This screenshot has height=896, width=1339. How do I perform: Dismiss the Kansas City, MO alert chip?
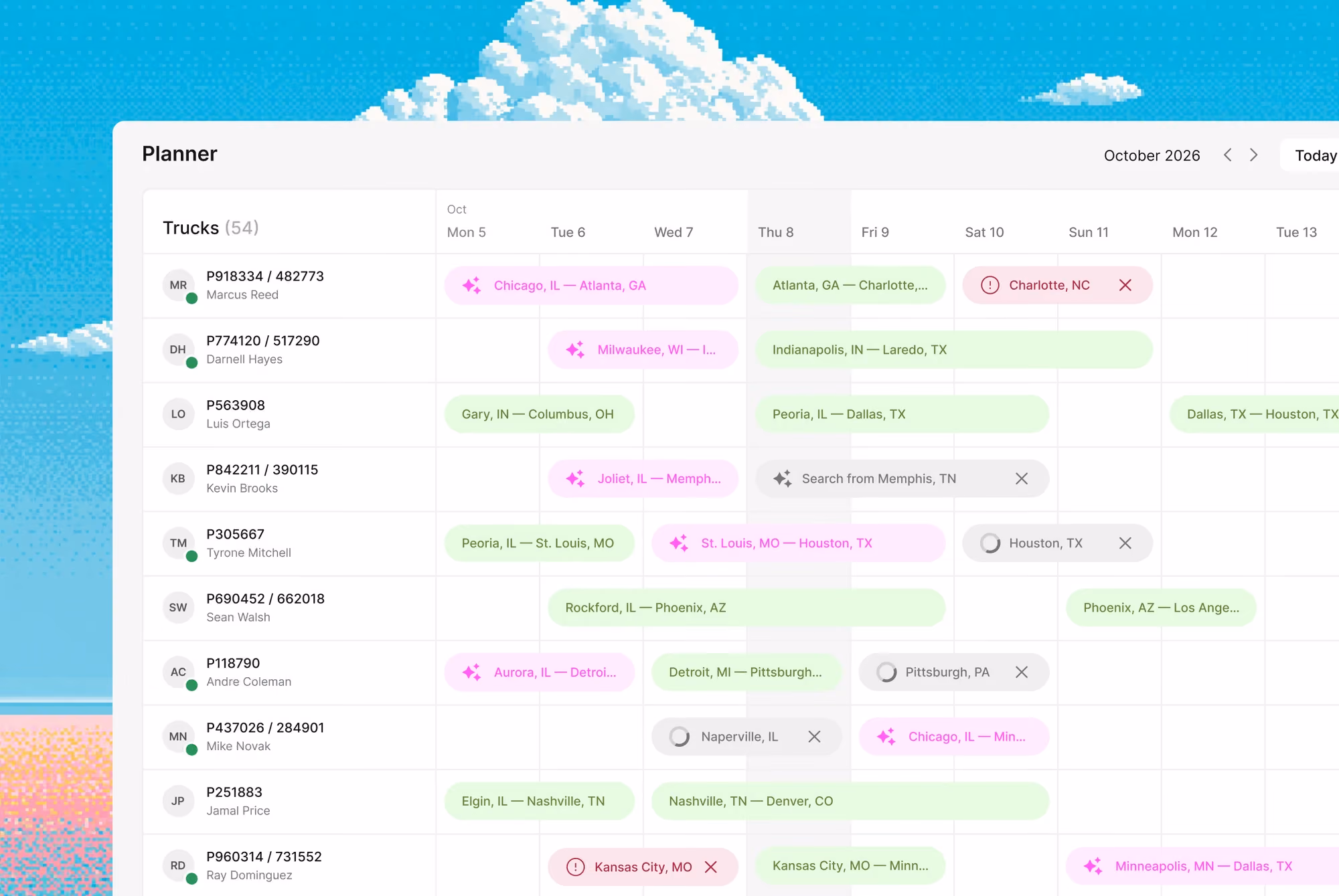point(710,867)
